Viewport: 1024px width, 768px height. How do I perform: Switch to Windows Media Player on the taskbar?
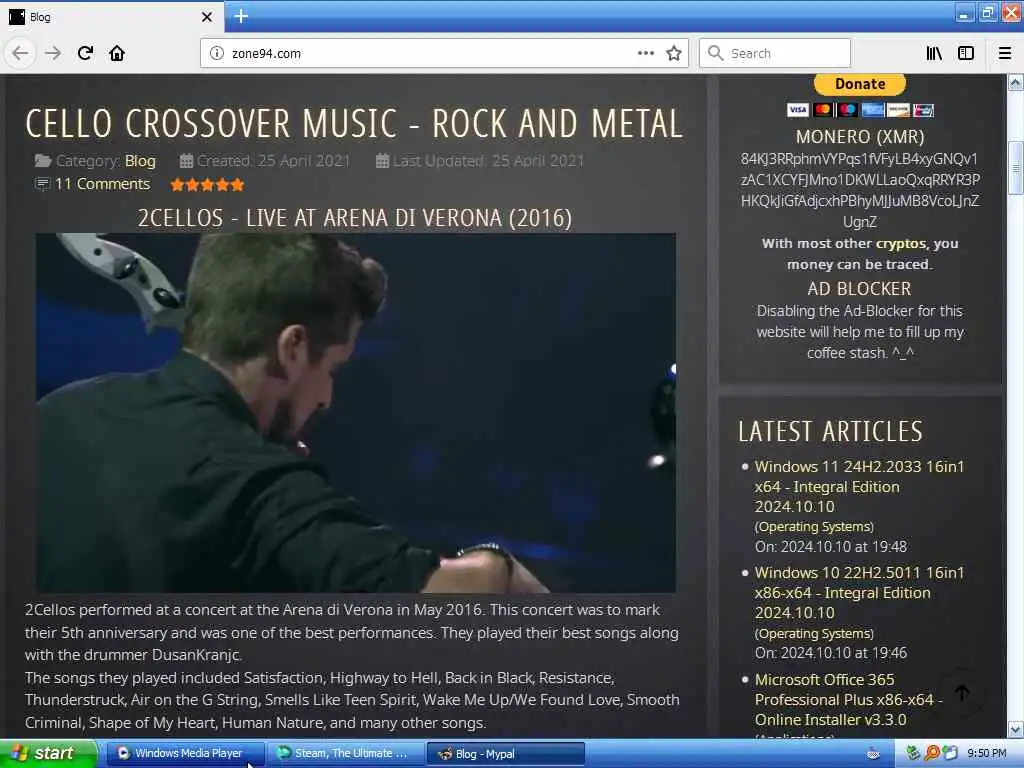tap(185, 754)
